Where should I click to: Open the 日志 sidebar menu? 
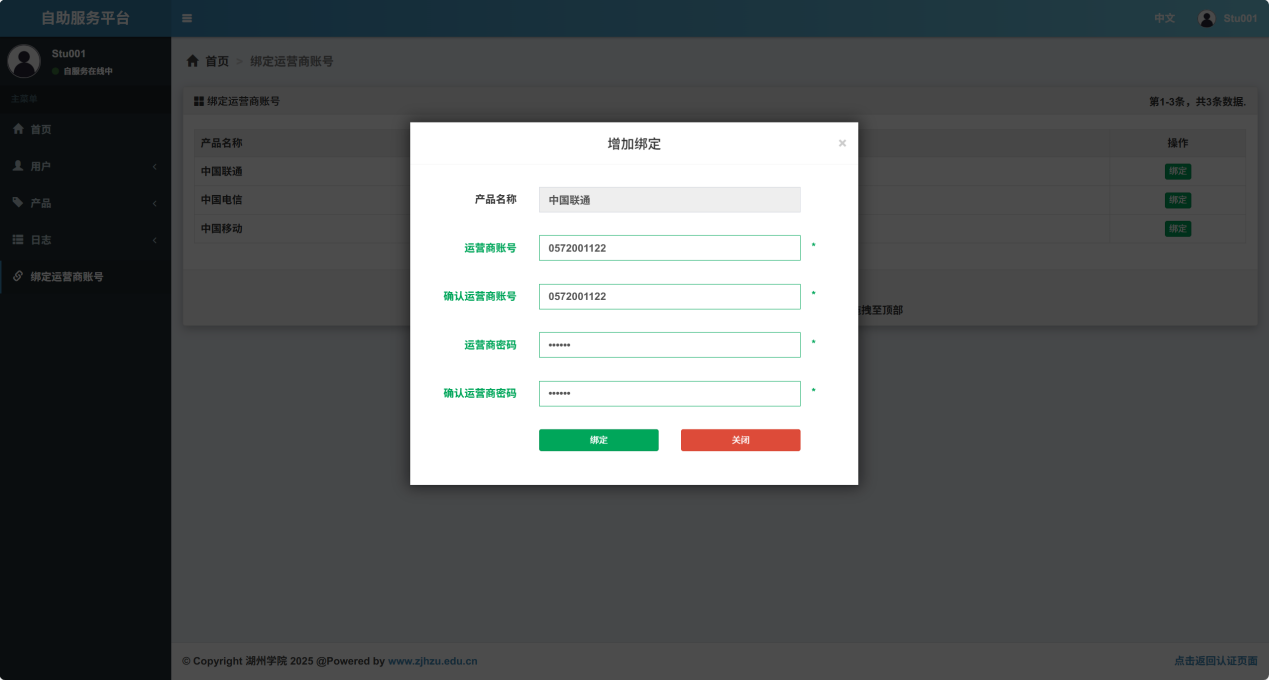click(x=85, y=240)
